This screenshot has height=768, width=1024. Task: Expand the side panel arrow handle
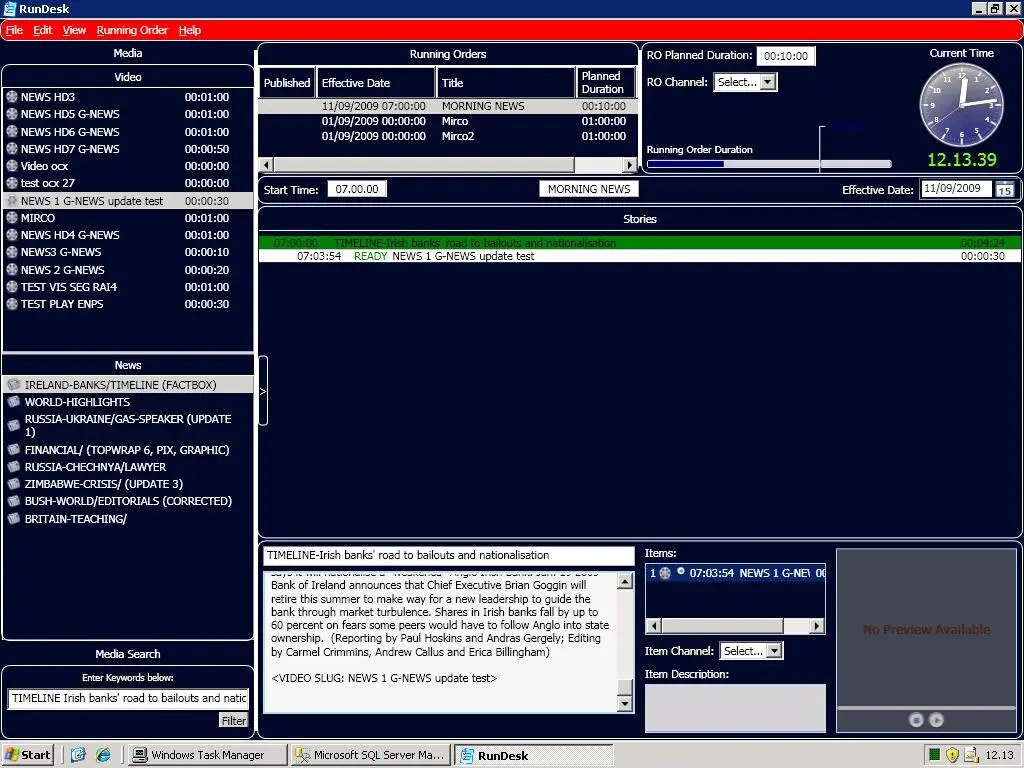pos(263,391)
